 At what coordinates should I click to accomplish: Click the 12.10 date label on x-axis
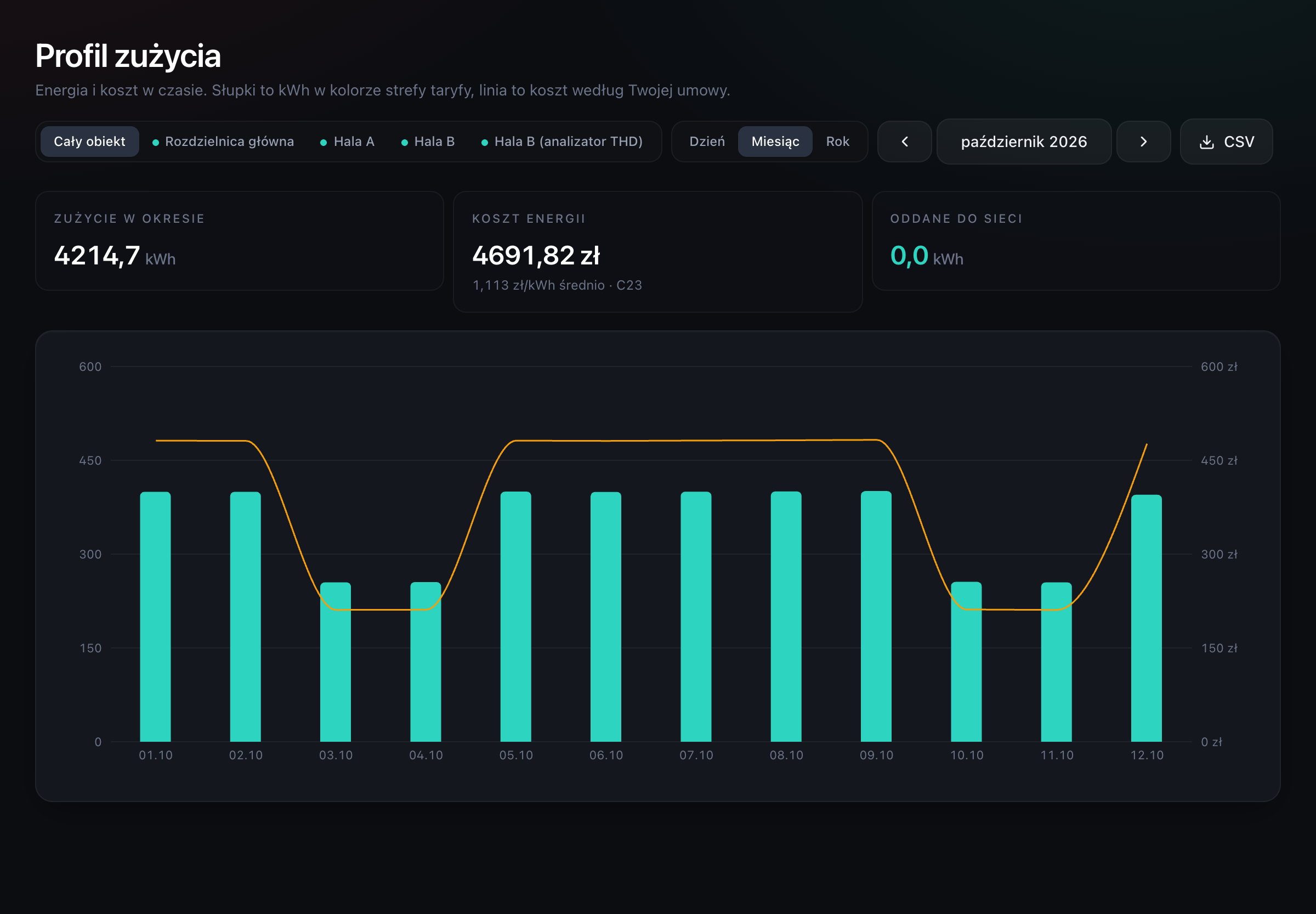click(1147, 755)
